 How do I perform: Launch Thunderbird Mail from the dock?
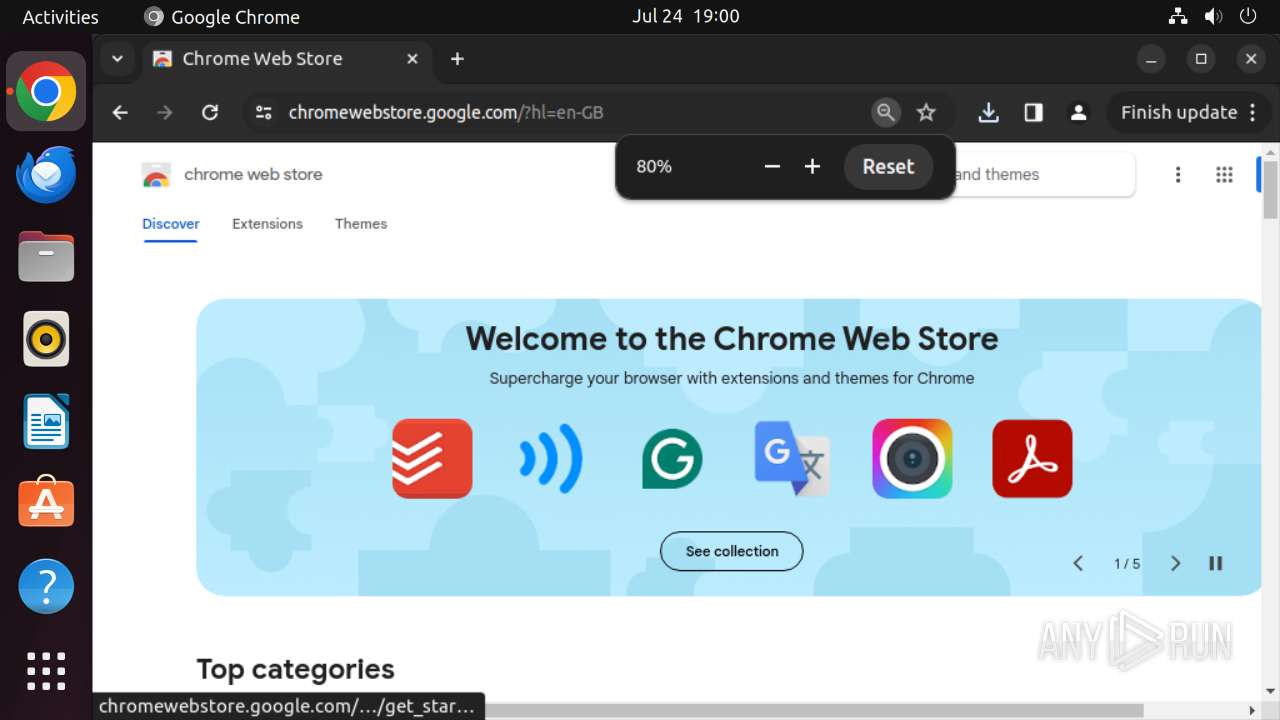[x=46, y=175]
